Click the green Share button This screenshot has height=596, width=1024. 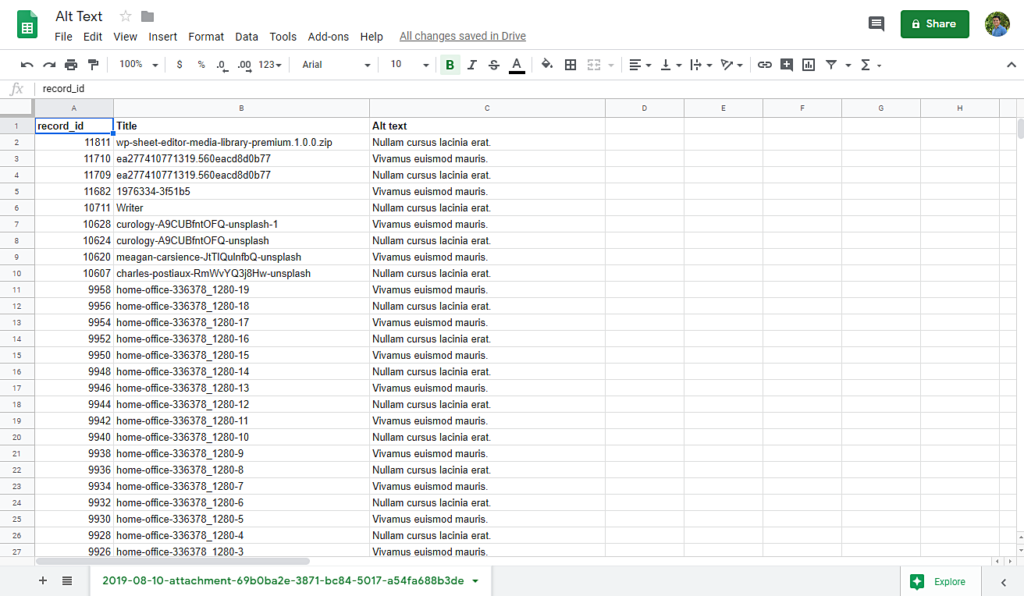pyautogui.click(x=934, y=24)
